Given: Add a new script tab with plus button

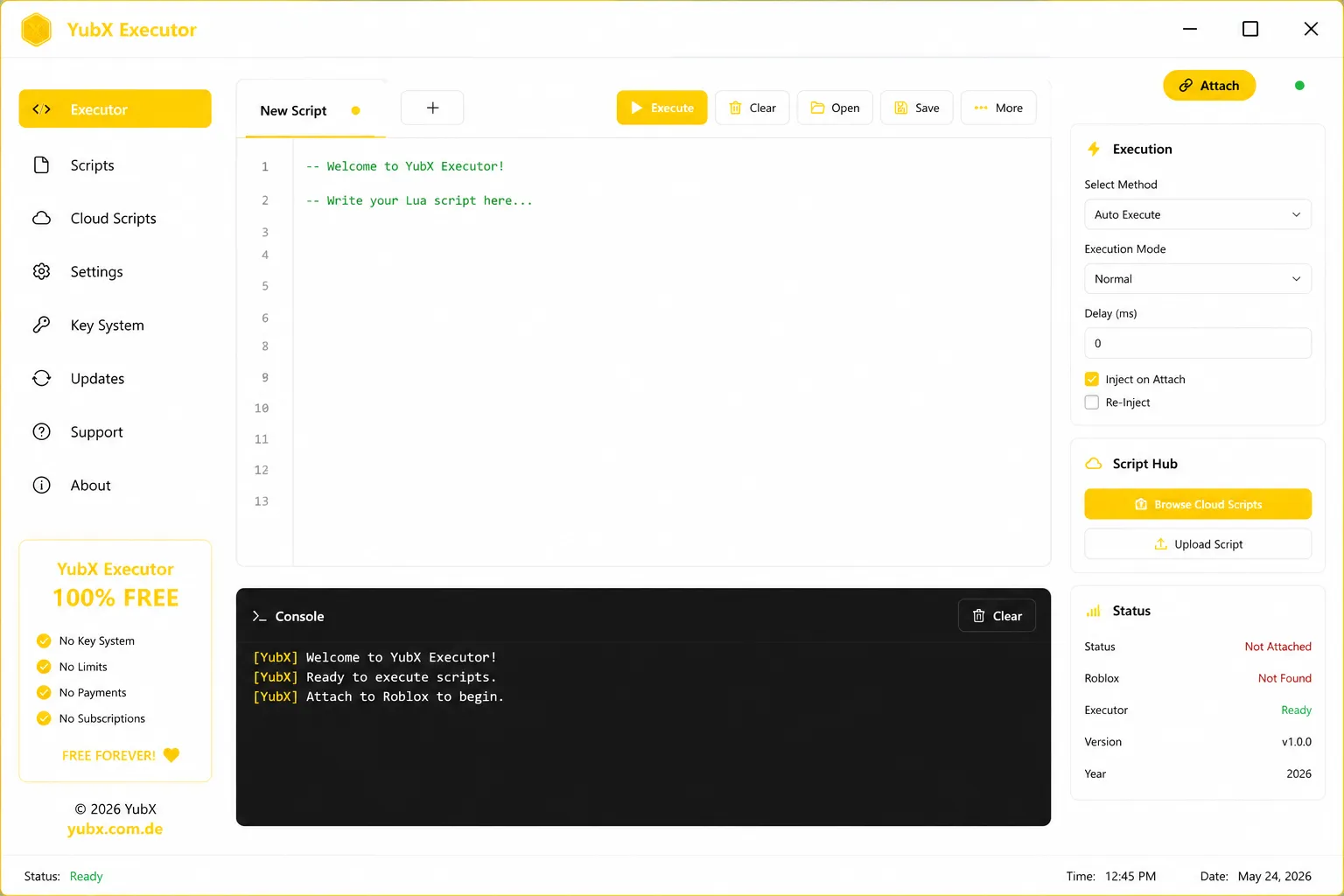Looking at the screenshot, I should click(432, 108).
